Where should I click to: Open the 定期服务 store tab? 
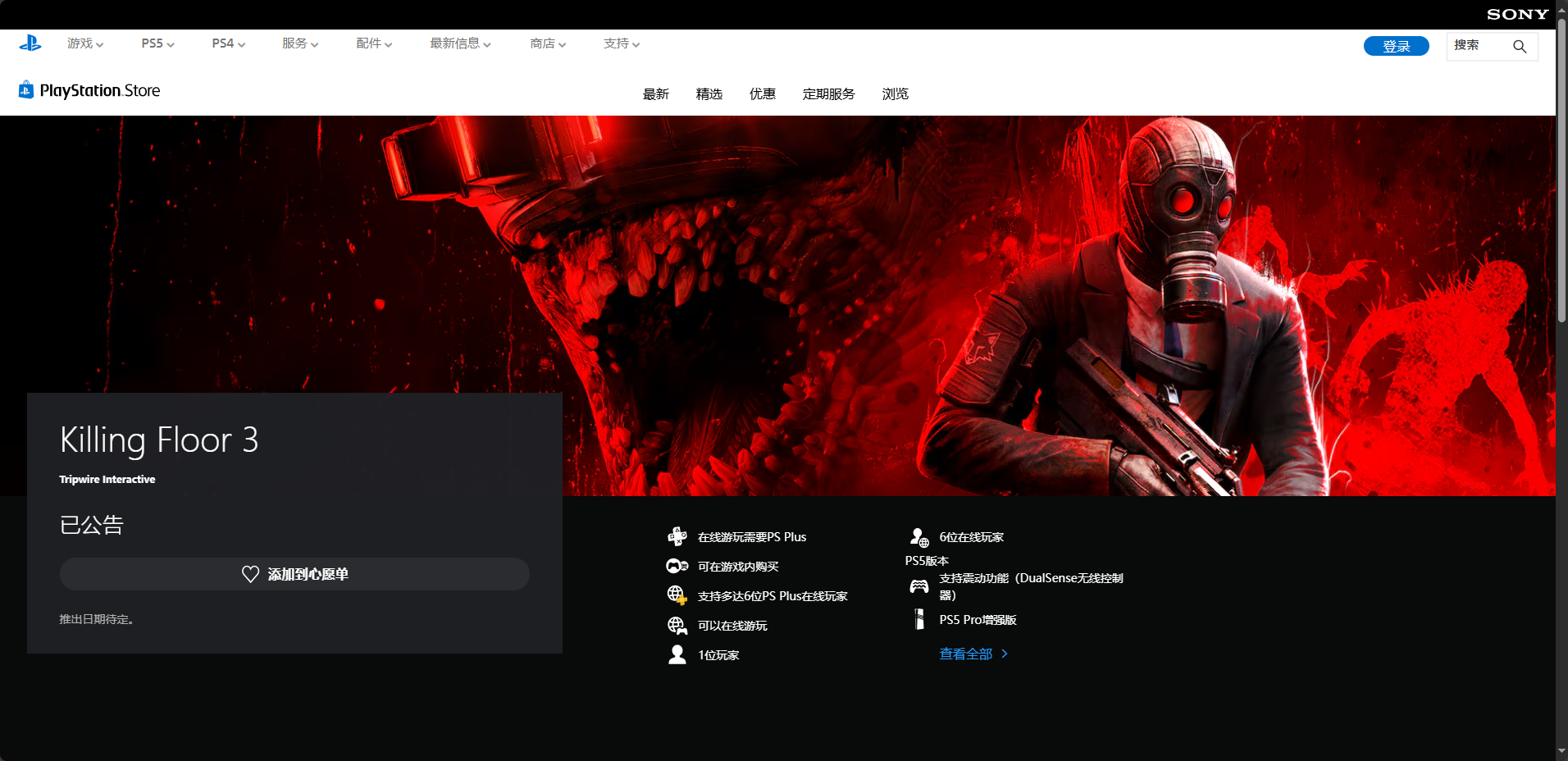pyautogui.click(x=828, y=94)
